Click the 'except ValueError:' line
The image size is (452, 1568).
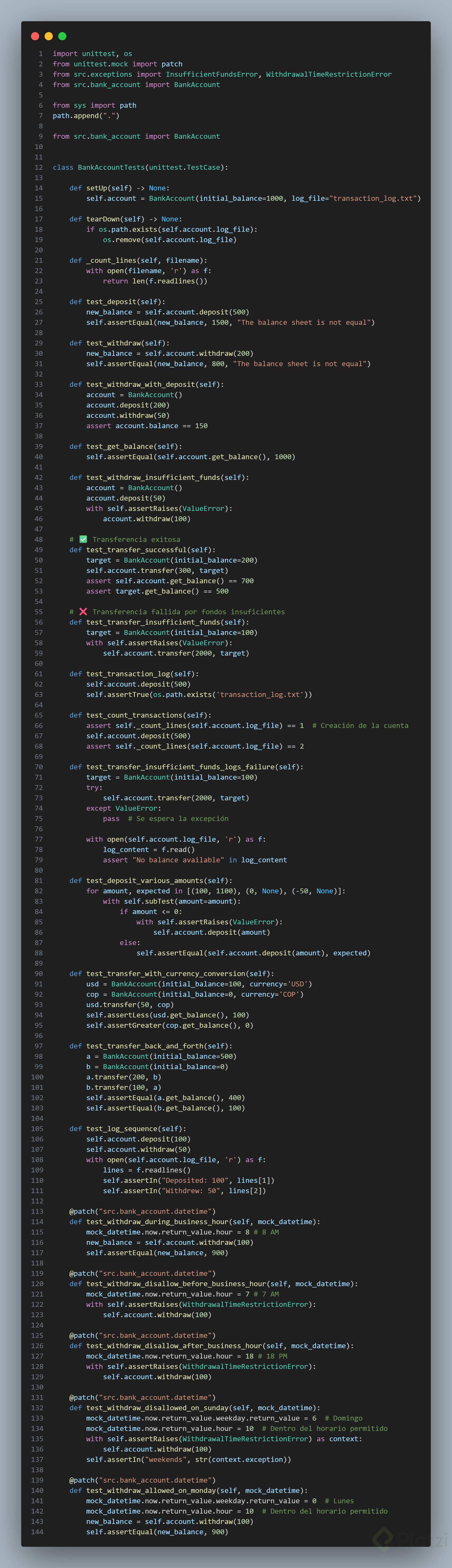(x=123, y=808)
